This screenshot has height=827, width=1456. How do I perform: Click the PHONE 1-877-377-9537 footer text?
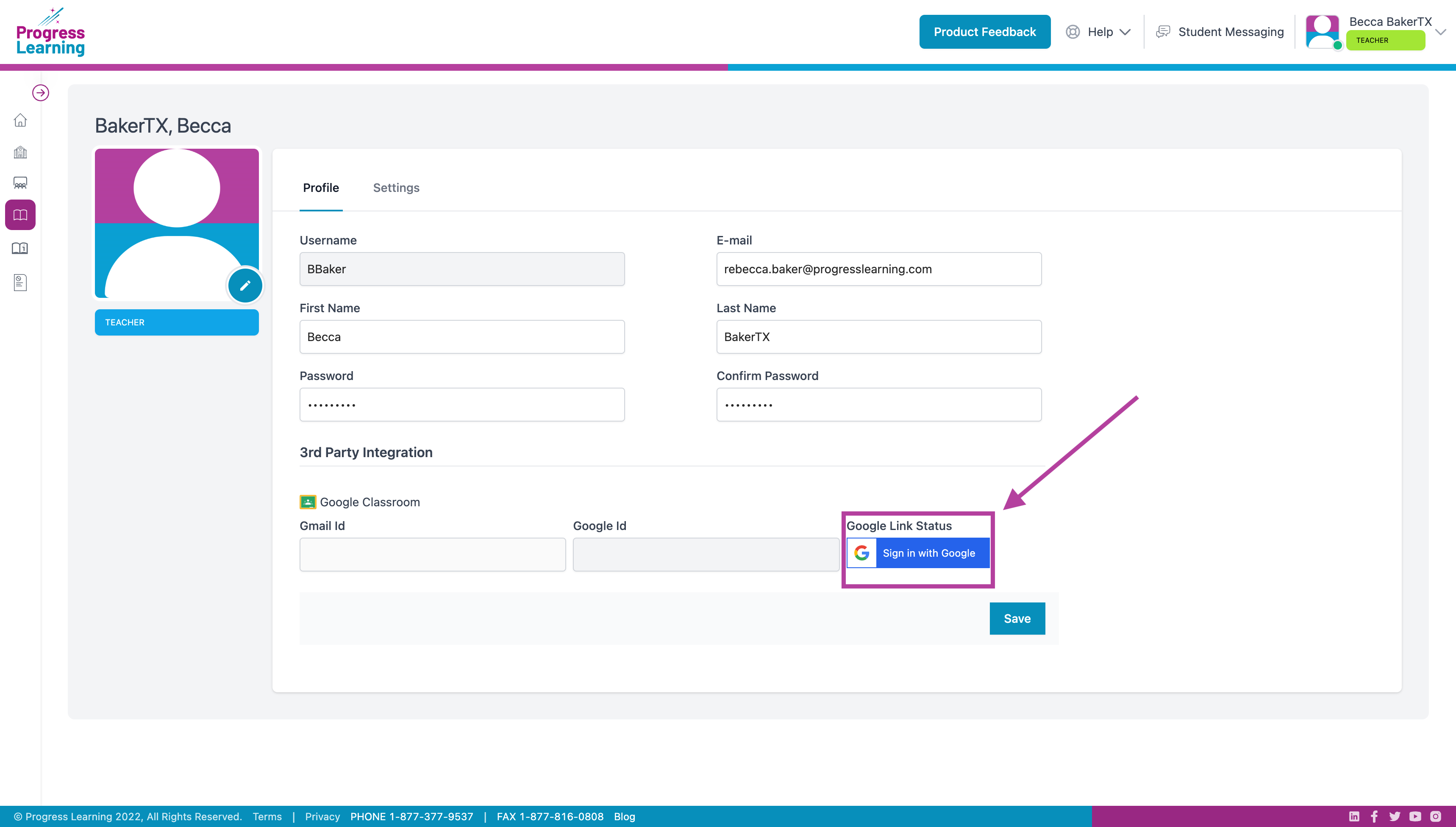411,816
